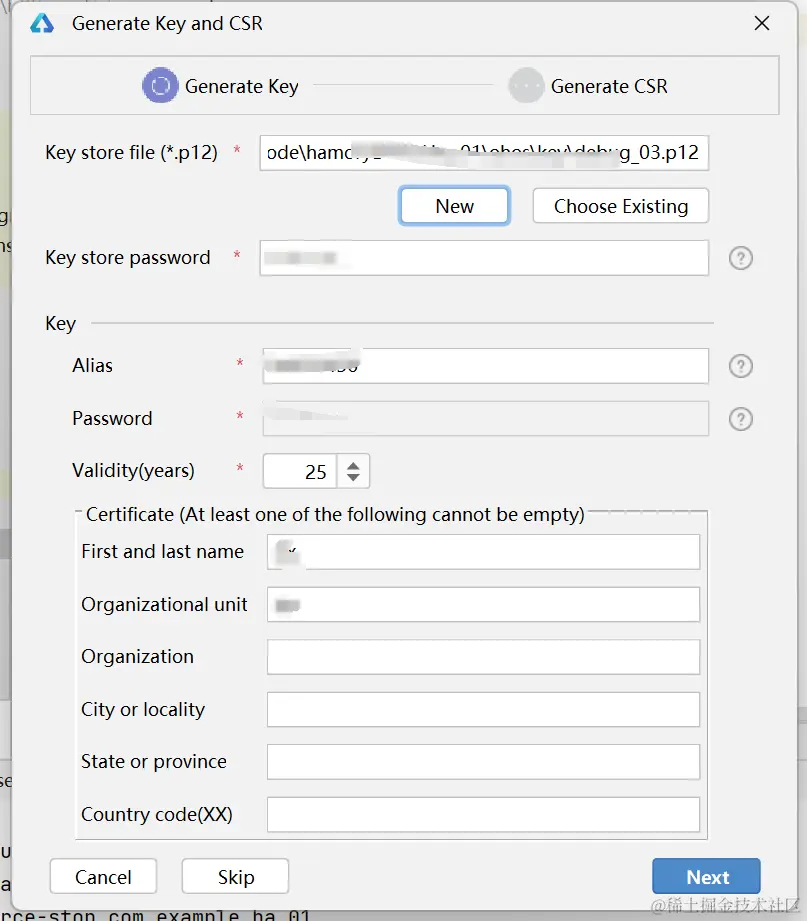Decrease Validity years with down arrow
Screen dimensions: 807x921
click(x=353, y=478)
